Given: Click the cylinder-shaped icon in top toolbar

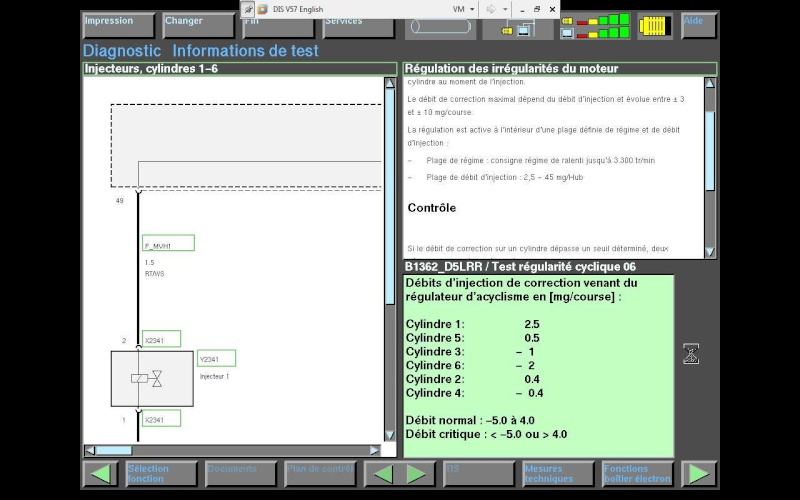Looking at the screenshot, I should [x=441, y=28].
